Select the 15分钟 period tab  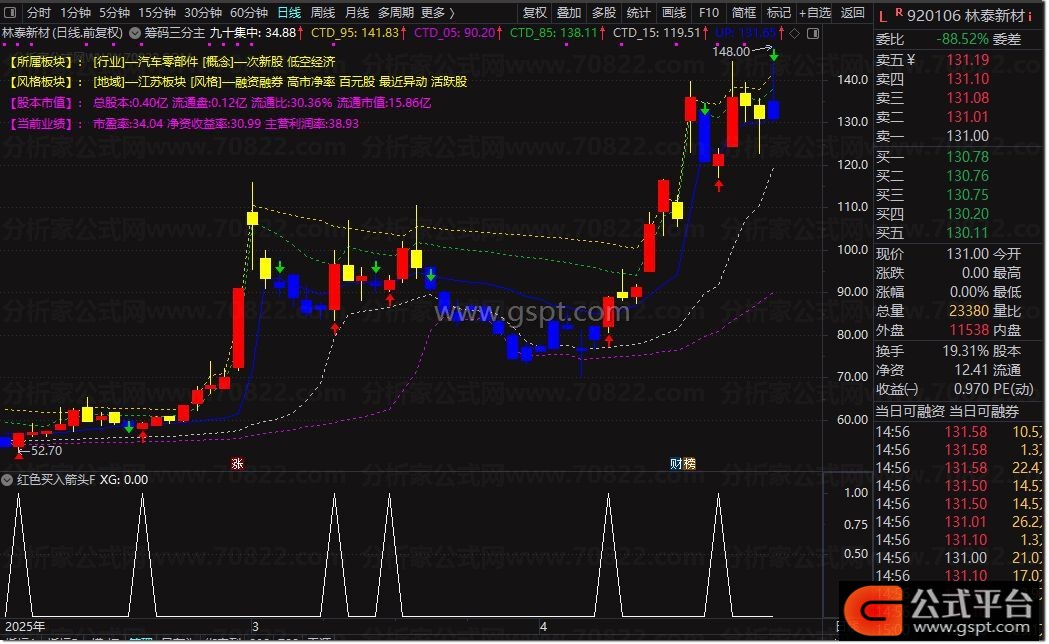[x=157, y=13]
